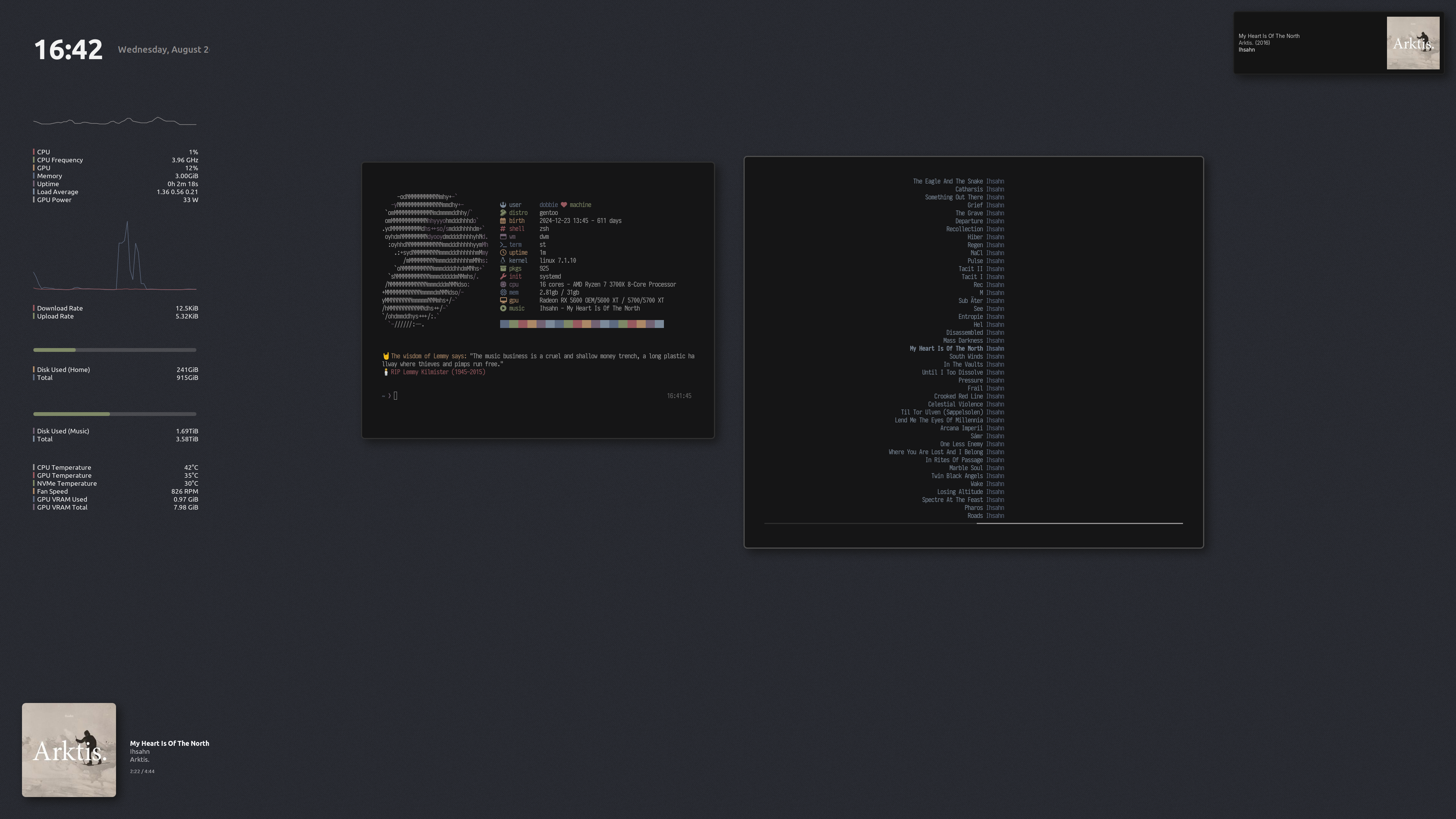Click the Arktis. (2016) text in notification
Image resolution: width=1456 pixels, height=819 pixels.
point(1254,43)
